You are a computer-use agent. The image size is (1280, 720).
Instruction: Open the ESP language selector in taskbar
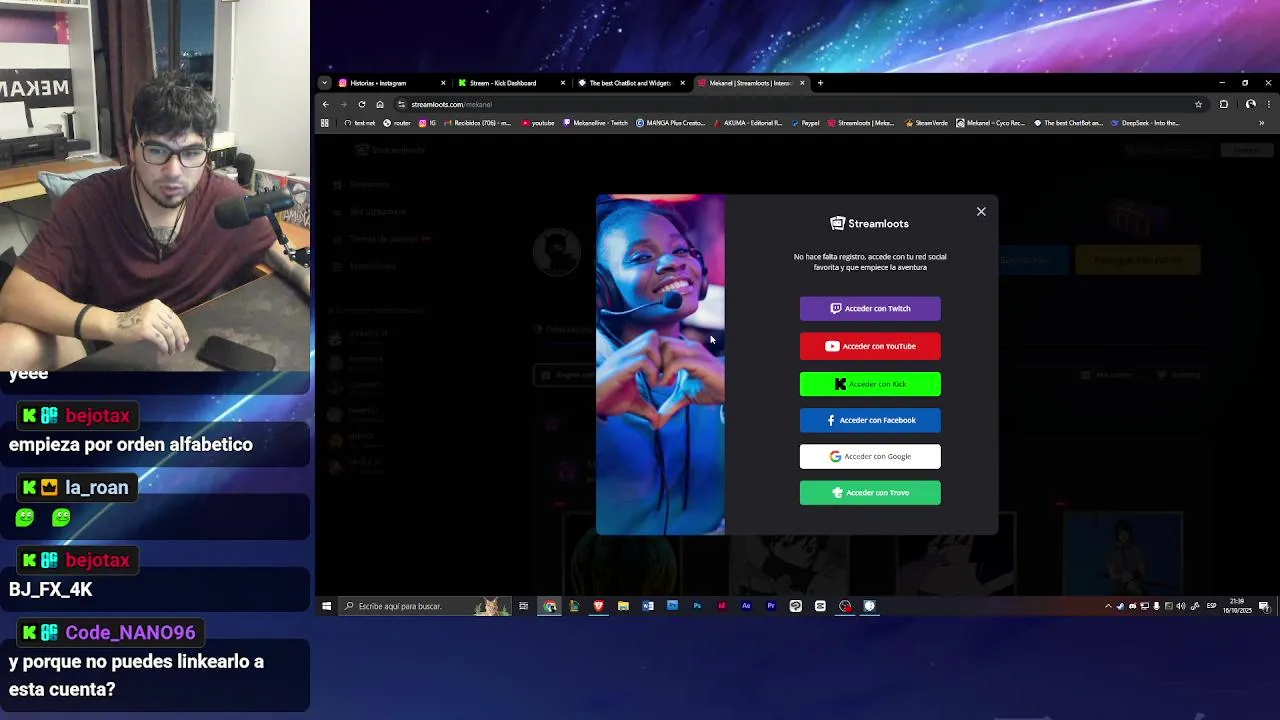click(x=1212, y=606)
